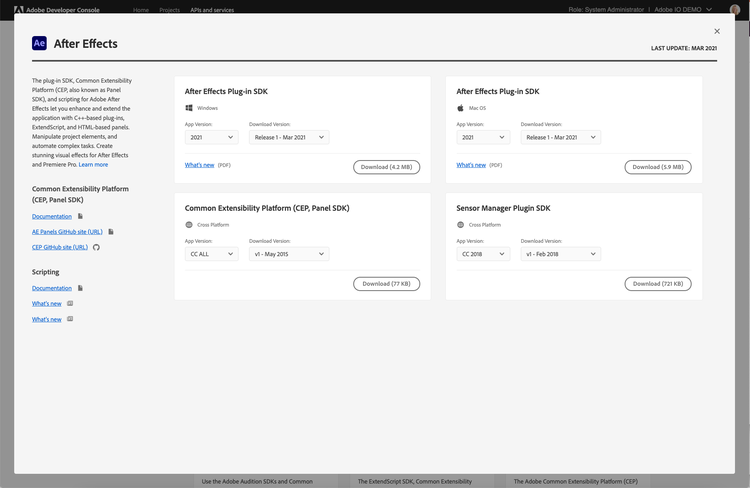Click the After Effects Ae logo icon
Image resolution: width=750 pixels, height=488 pixels.
click(39, 43)
